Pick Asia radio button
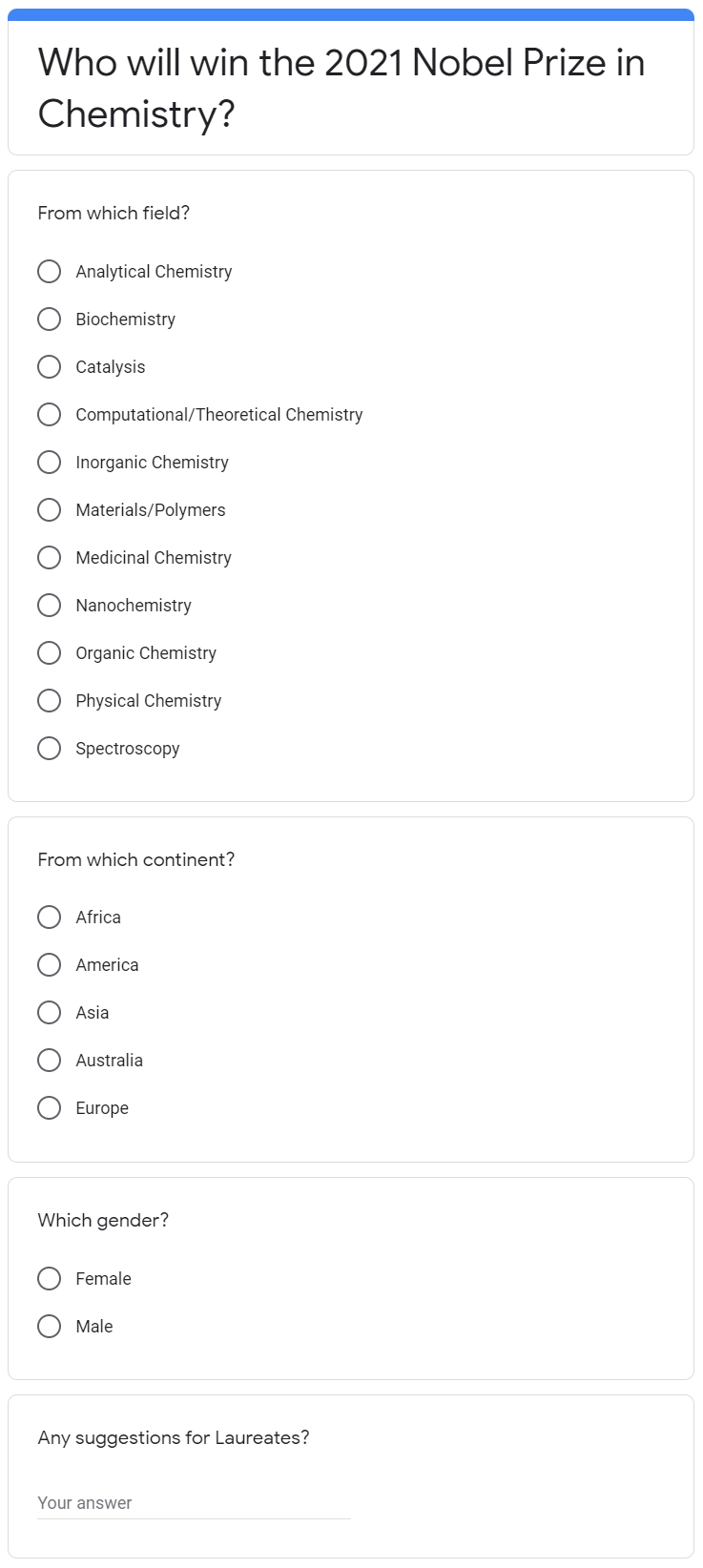The width and height of the screenshot is (703, 1568). click(x=50, y=1013)
